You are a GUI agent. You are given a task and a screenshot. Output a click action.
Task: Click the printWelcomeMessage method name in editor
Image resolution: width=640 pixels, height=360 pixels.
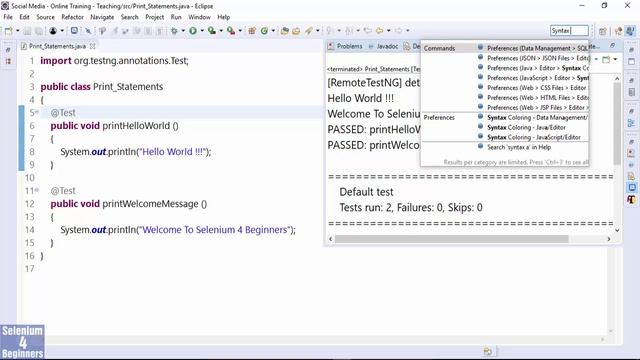click(x=150, y=204)
